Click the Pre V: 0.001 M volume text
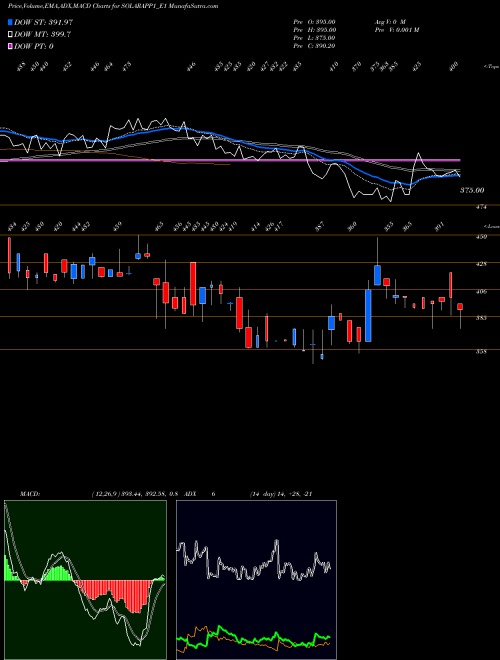 point(396,30)
